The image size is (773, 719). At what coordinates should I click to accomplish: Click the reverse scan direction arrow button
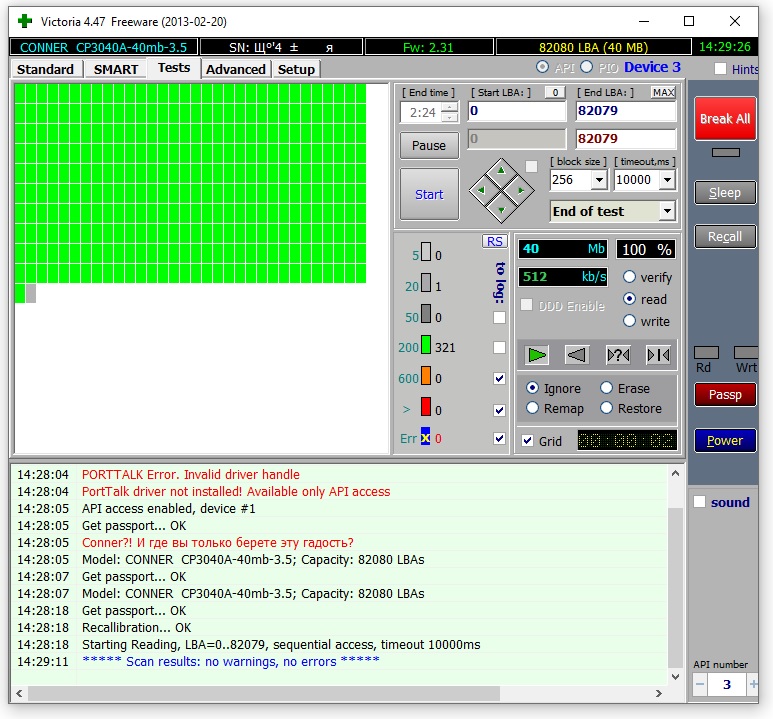click(576, 355)
